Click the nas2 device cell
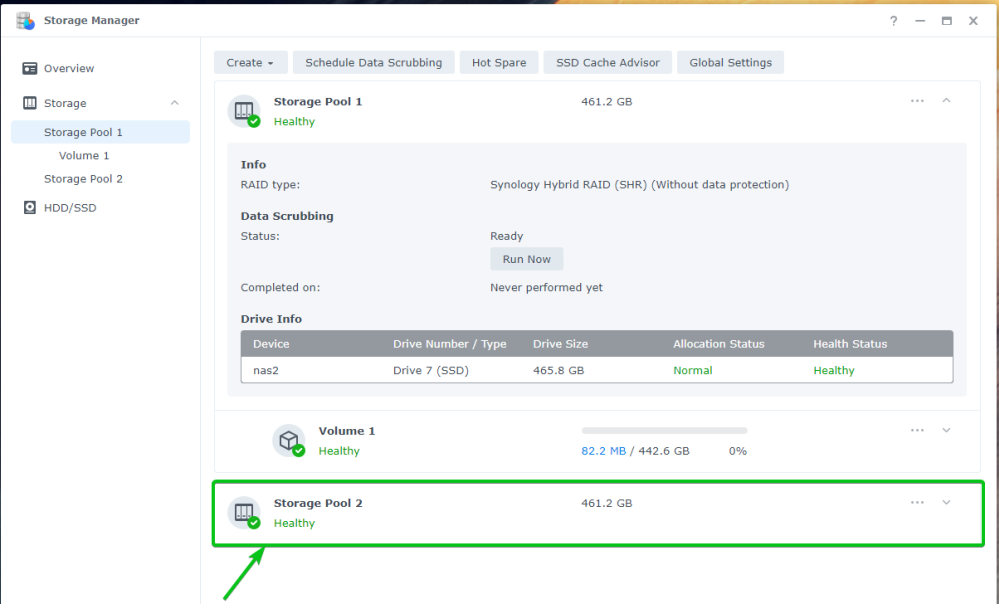 tap(266, 370)
